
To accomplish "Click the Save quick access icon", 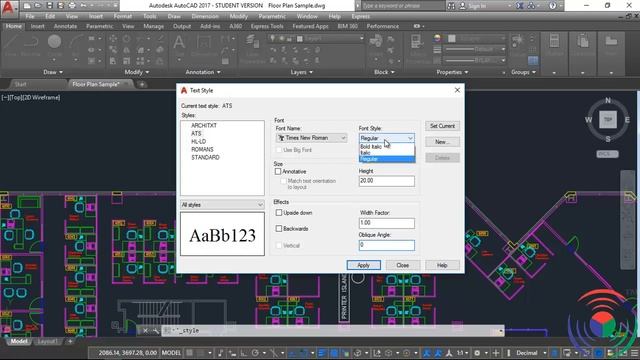I will point(49,6).
